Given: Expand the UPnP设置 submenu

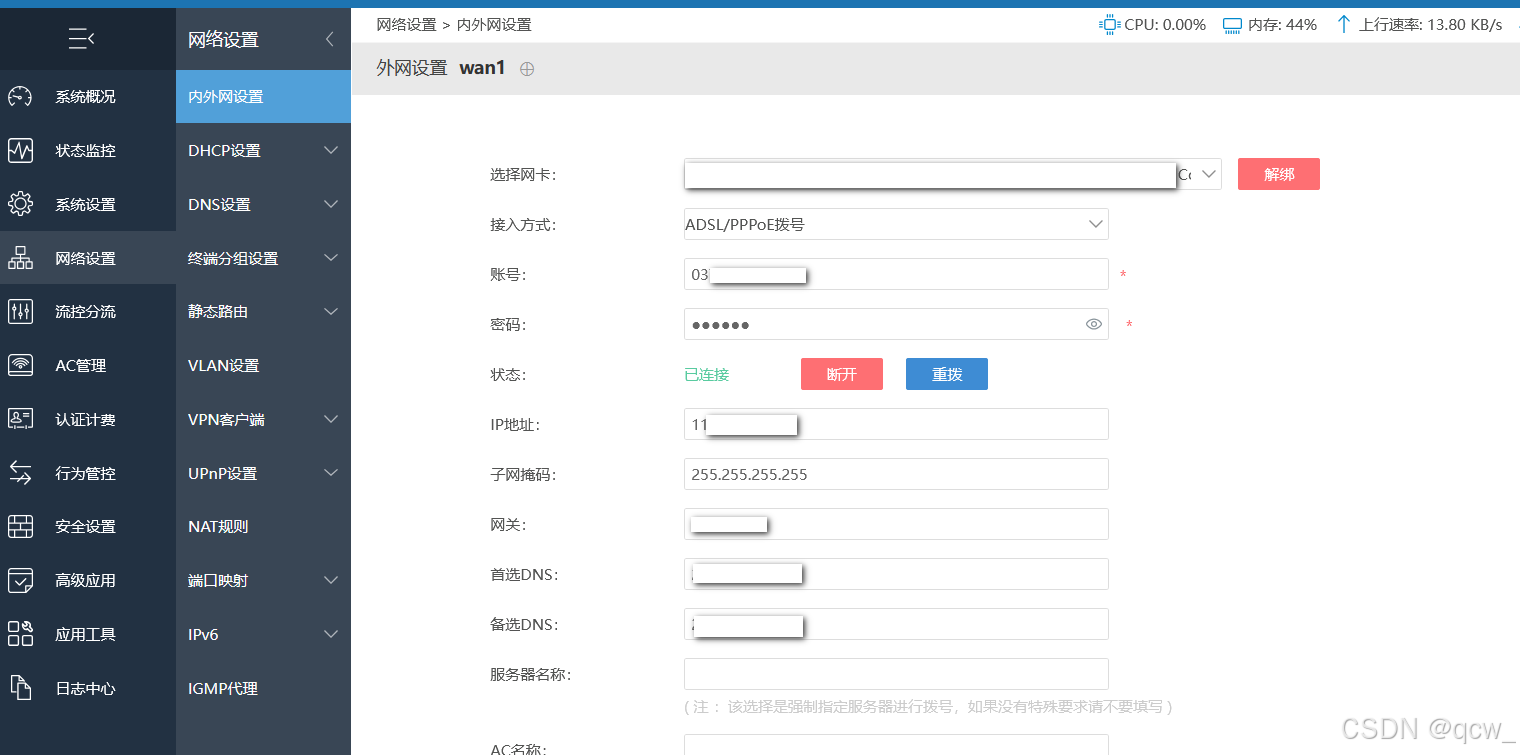Looking at the screenshot, I should (331, 473).
